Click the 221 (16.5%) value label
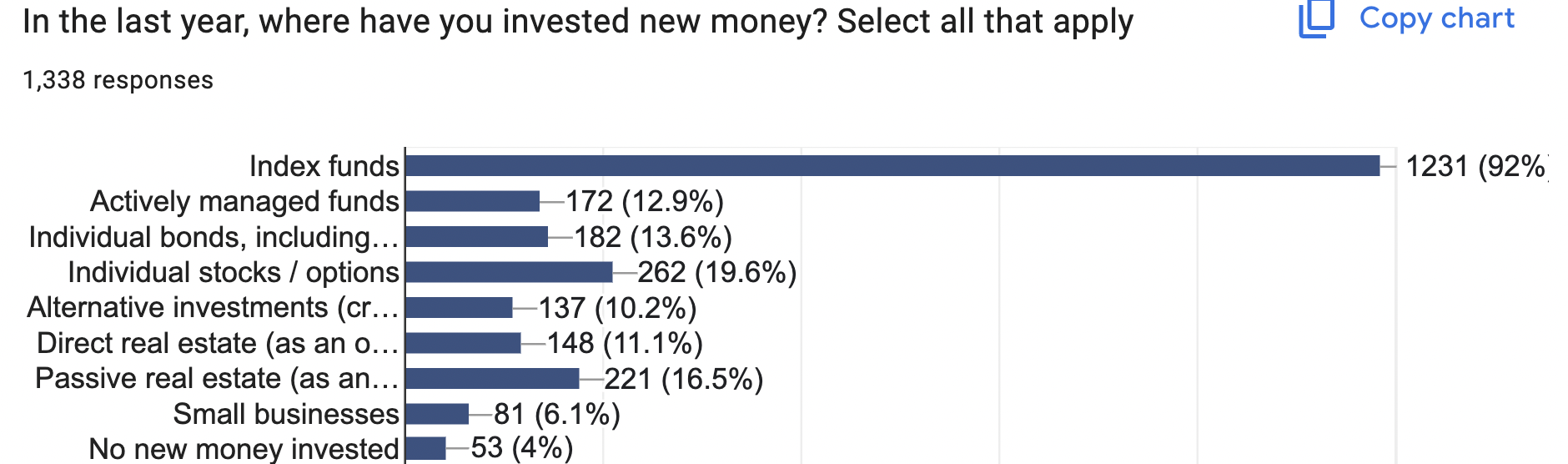Image resolution: width=1568 pixels, height=464 pixels. click(x=684, y=379)
